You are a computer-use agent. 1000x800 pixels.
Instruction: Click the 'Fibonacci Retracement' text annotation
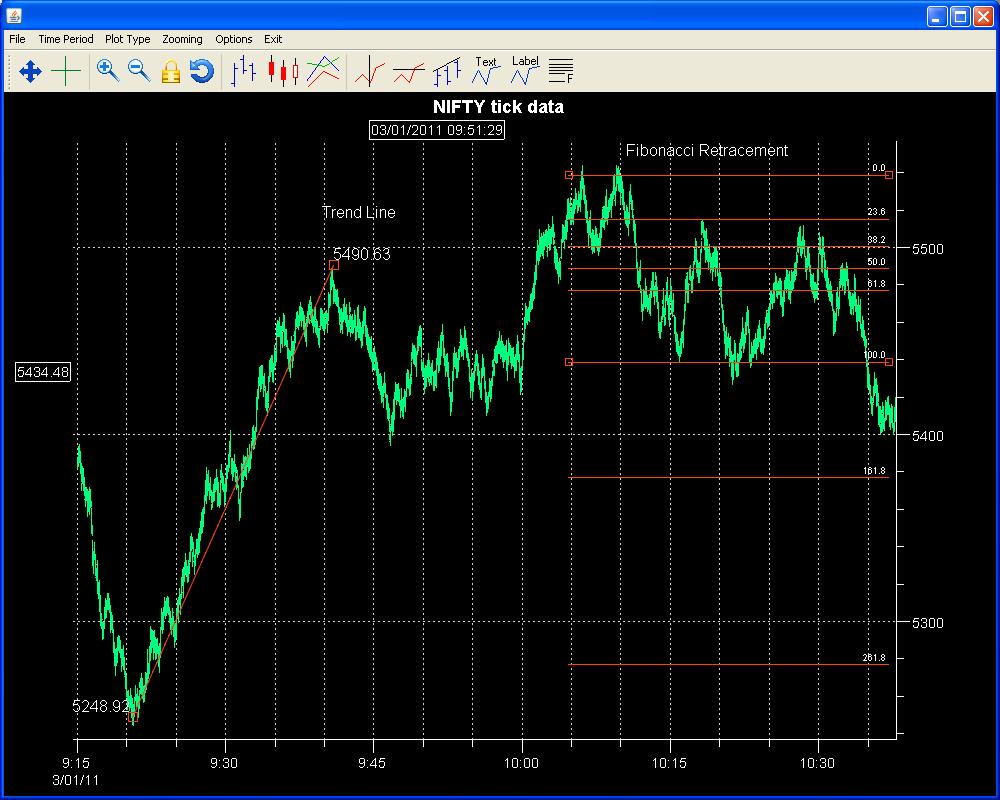click(x=707, y=151)
